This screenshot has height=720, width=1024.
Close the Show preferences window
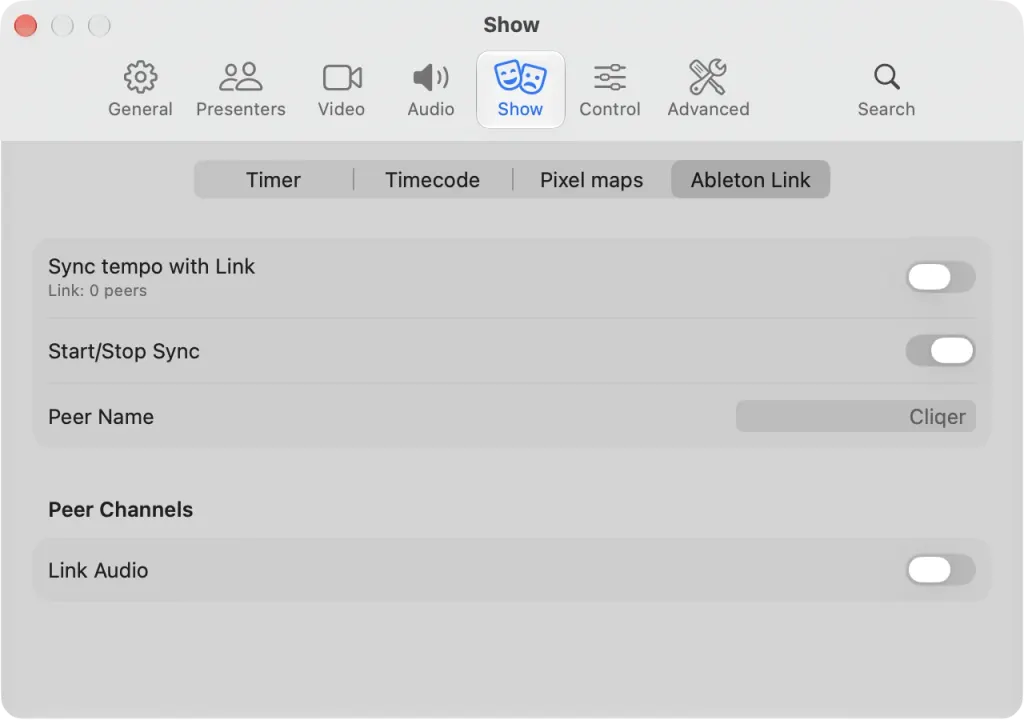pyautogui.click(x=25, y=25)
